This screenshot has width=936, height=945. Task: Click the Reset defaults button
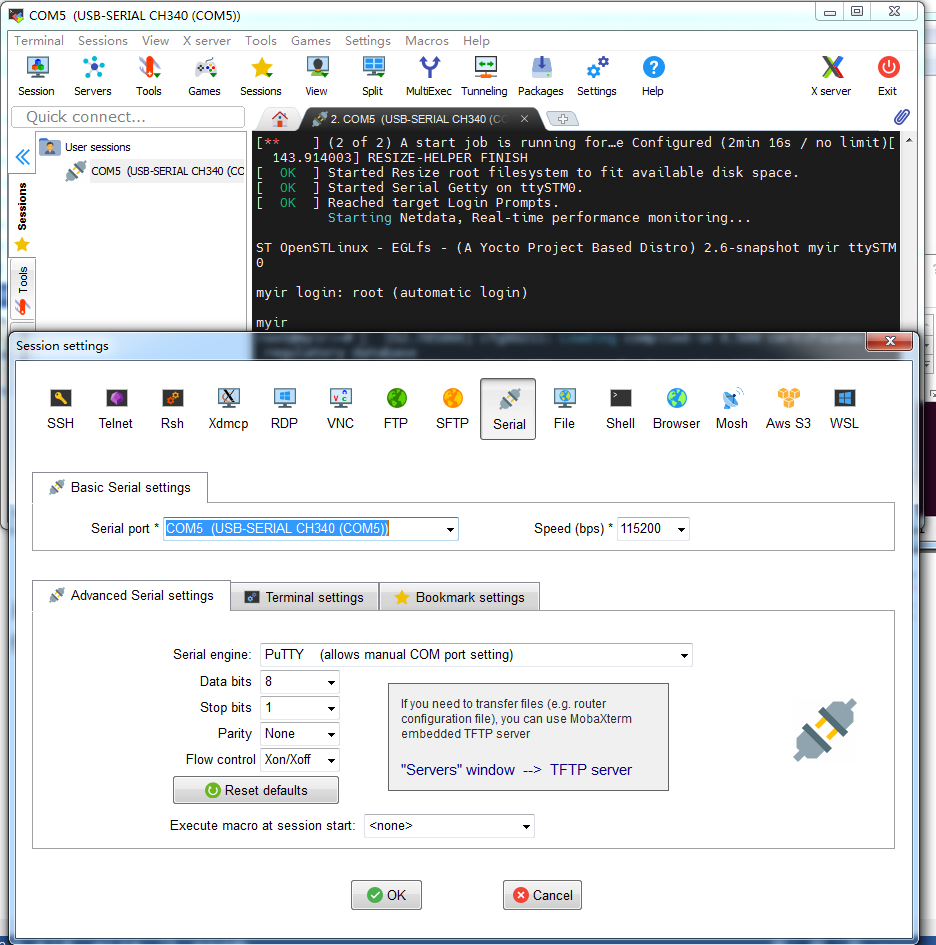tap(256, 790)
